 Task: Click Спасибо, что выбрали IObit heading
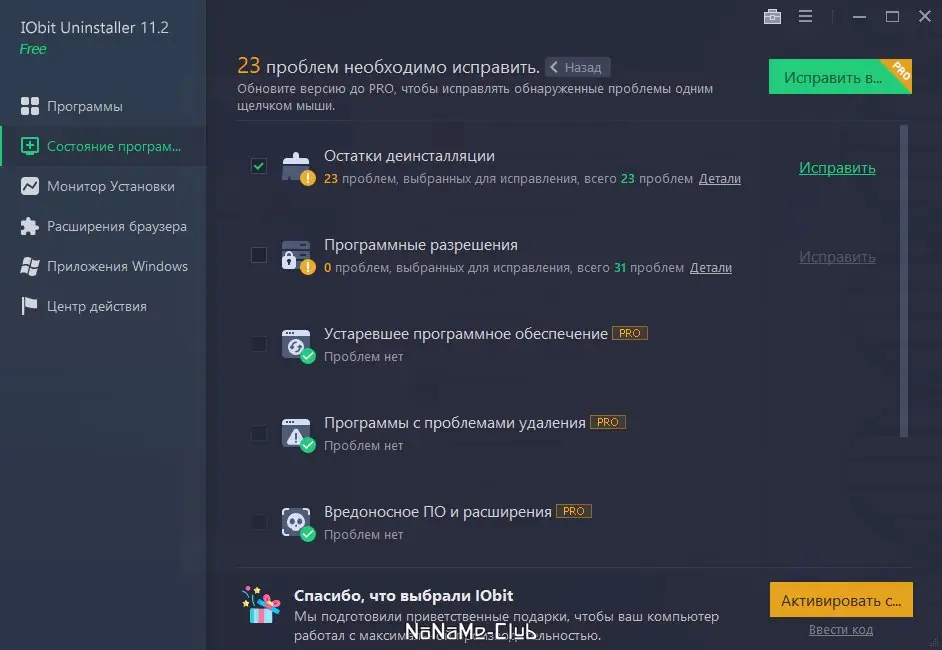(403, 595)
